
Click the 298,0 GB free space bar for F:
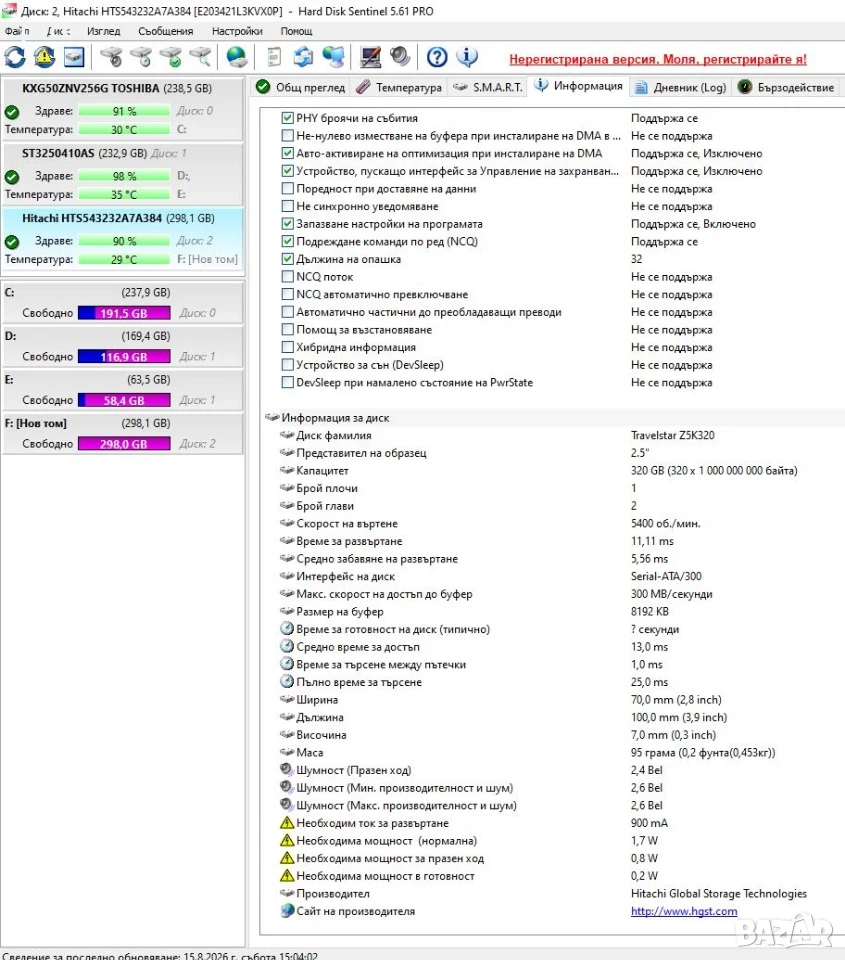[124, 444]
